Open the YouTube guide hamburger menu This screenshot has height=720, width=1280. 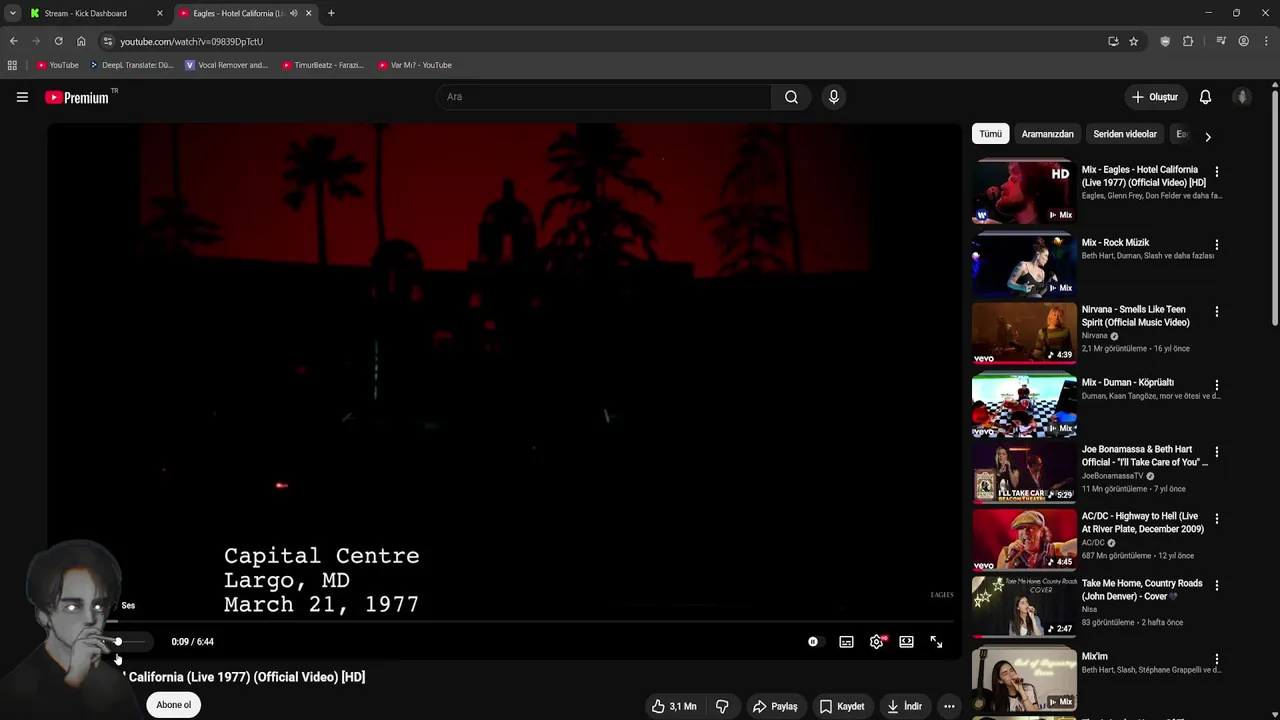[22, 97]
